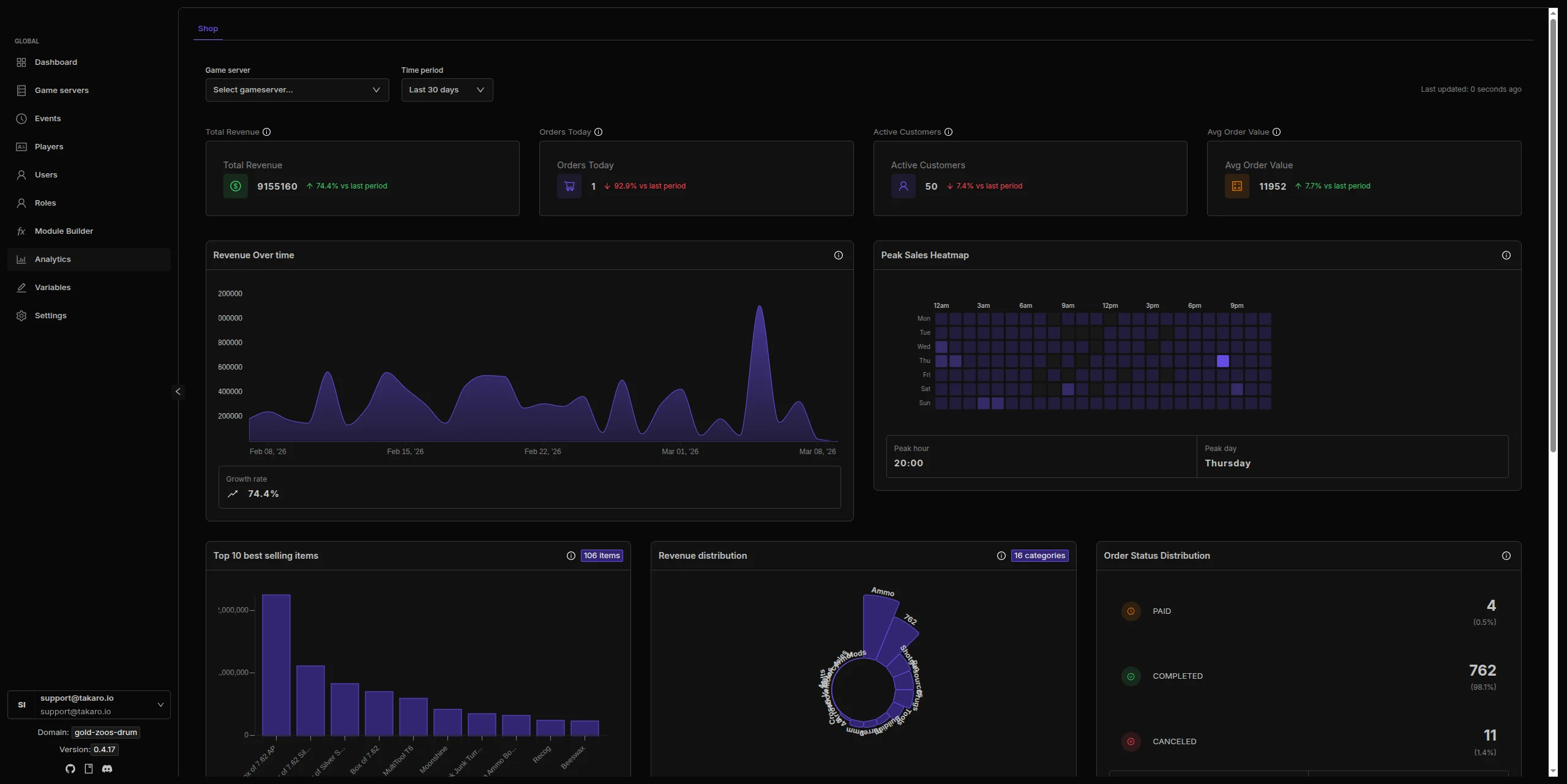Expand the support@takaro.io account menu

tap(160, 704)
